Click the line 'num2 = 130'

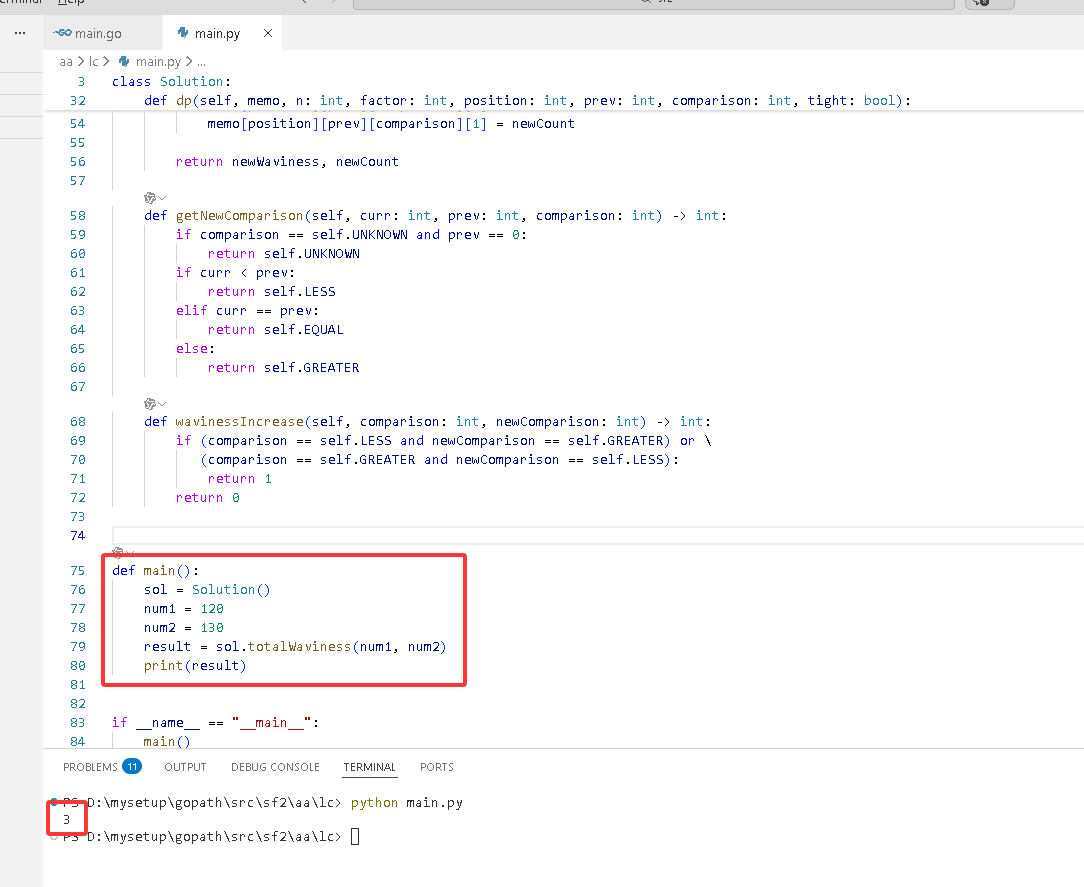(184, 628)
